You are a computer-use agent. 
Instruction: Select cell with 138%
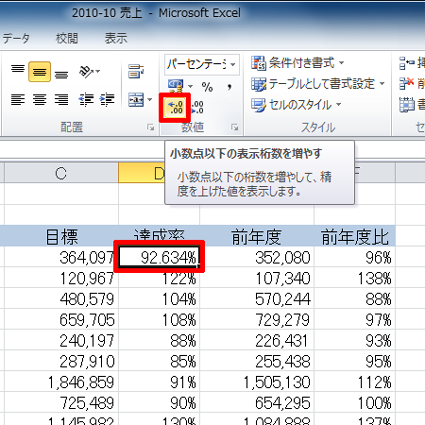coord(355,278)
